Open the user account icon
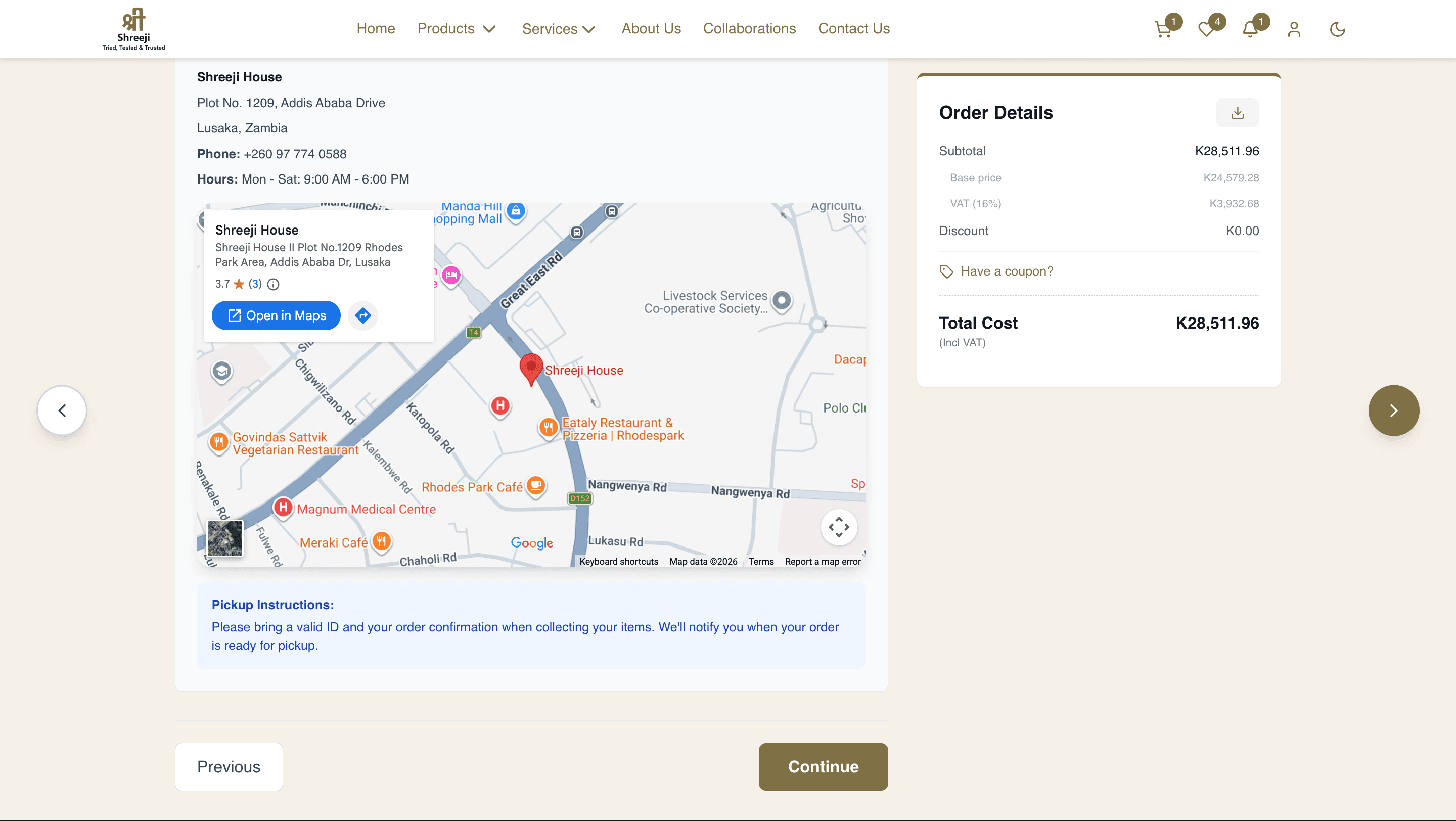The image size is (1456, 821). click(x=1294, y=29)
